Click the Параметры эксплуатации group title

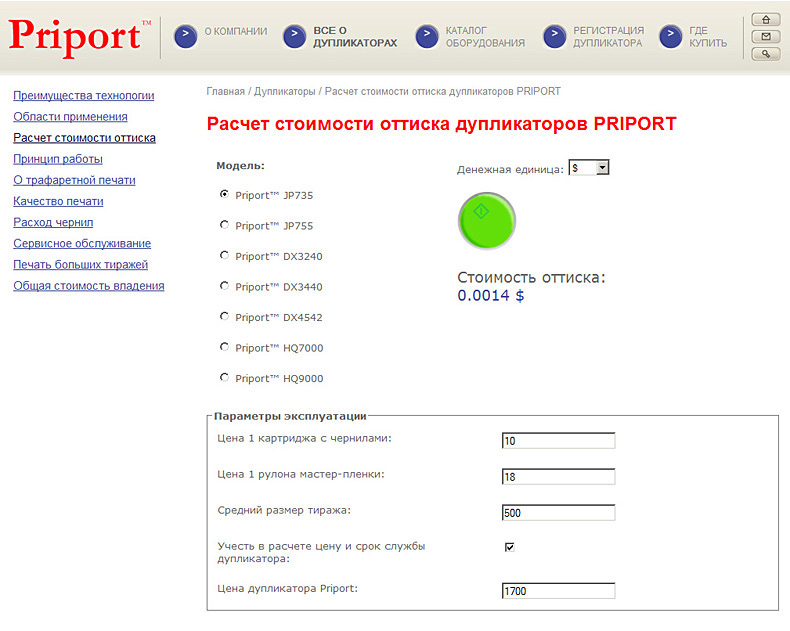pos(290,416)
